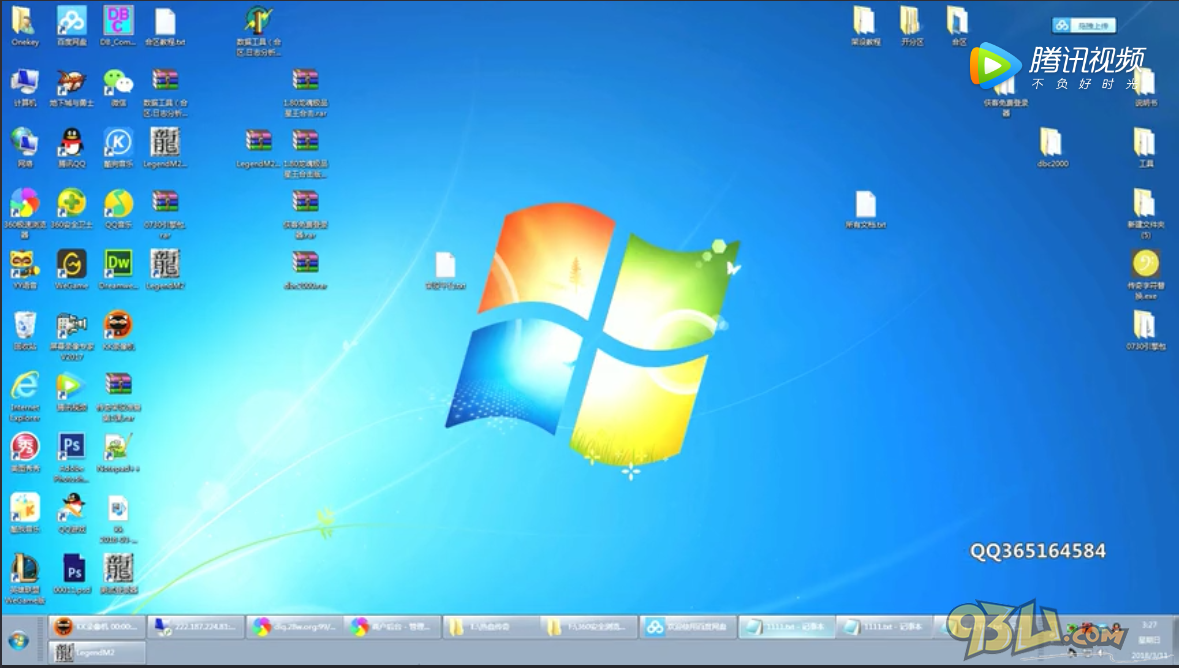Image resolution: width=1179 pixels, height=668 pixels.
Task: Open the dbc2000 folder
Action: 1052,148
